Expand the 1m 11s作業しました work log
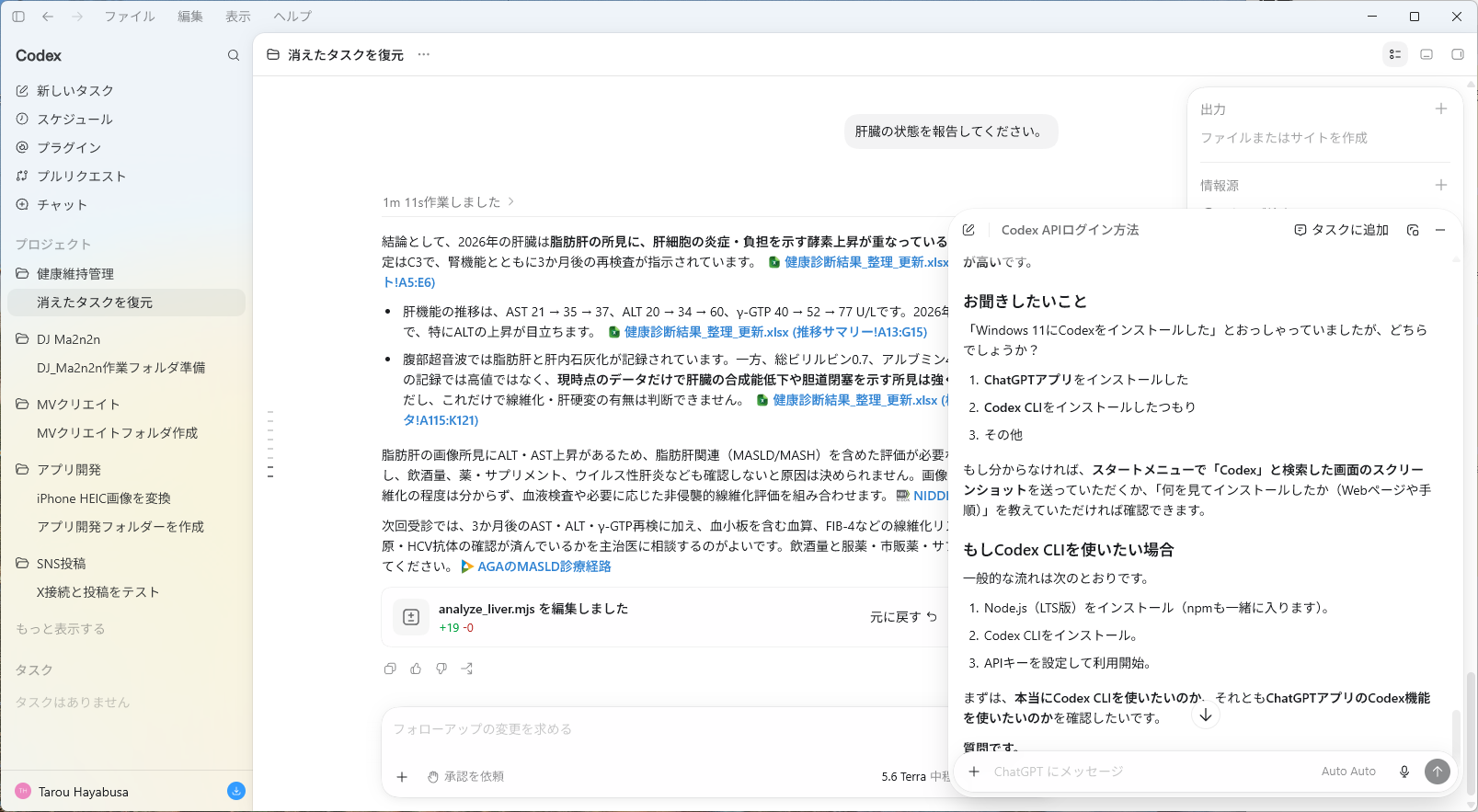Screen dimensions: 1478x812 (x=449, y=201)
